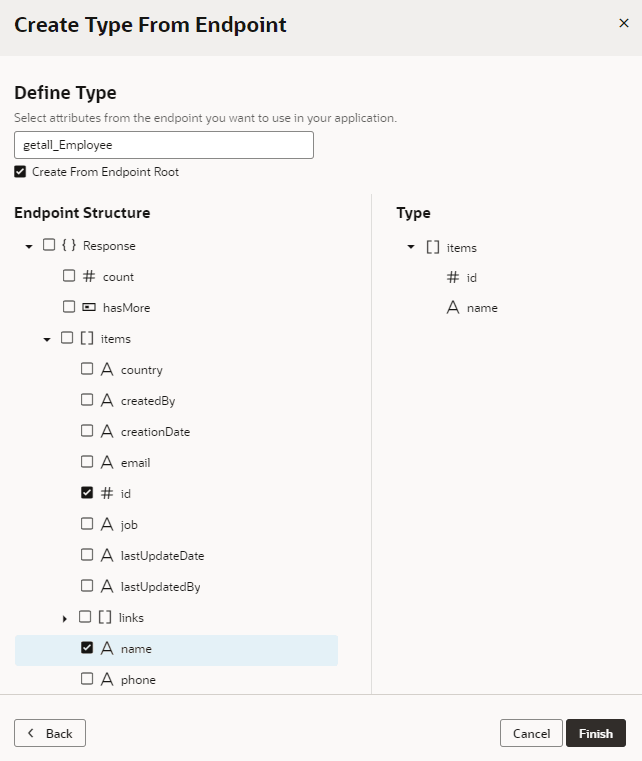Click the type name input field
Screen dimensions: 642x761
point(164,145)
